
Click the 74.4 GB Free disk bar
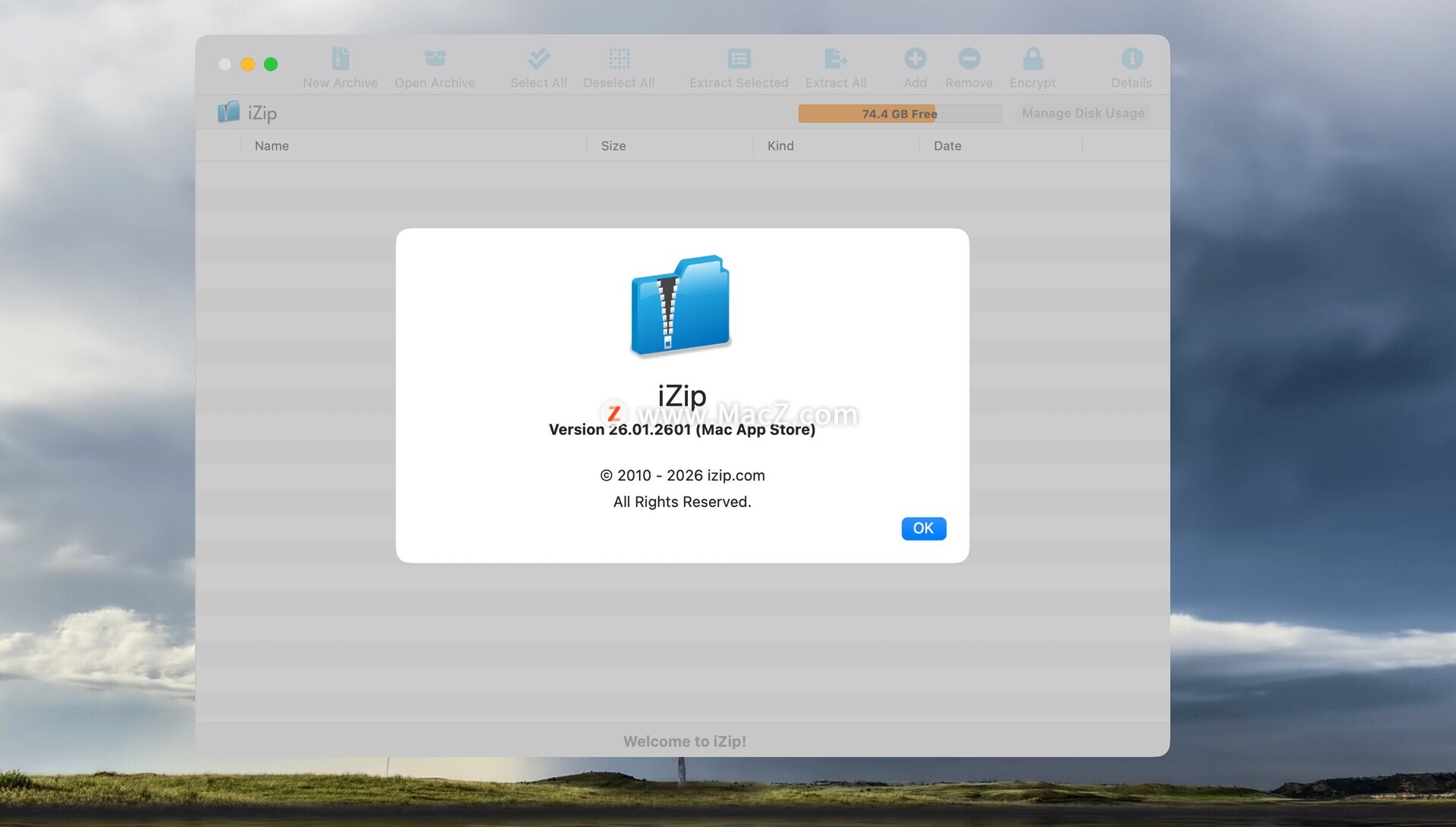click(899, 114)
